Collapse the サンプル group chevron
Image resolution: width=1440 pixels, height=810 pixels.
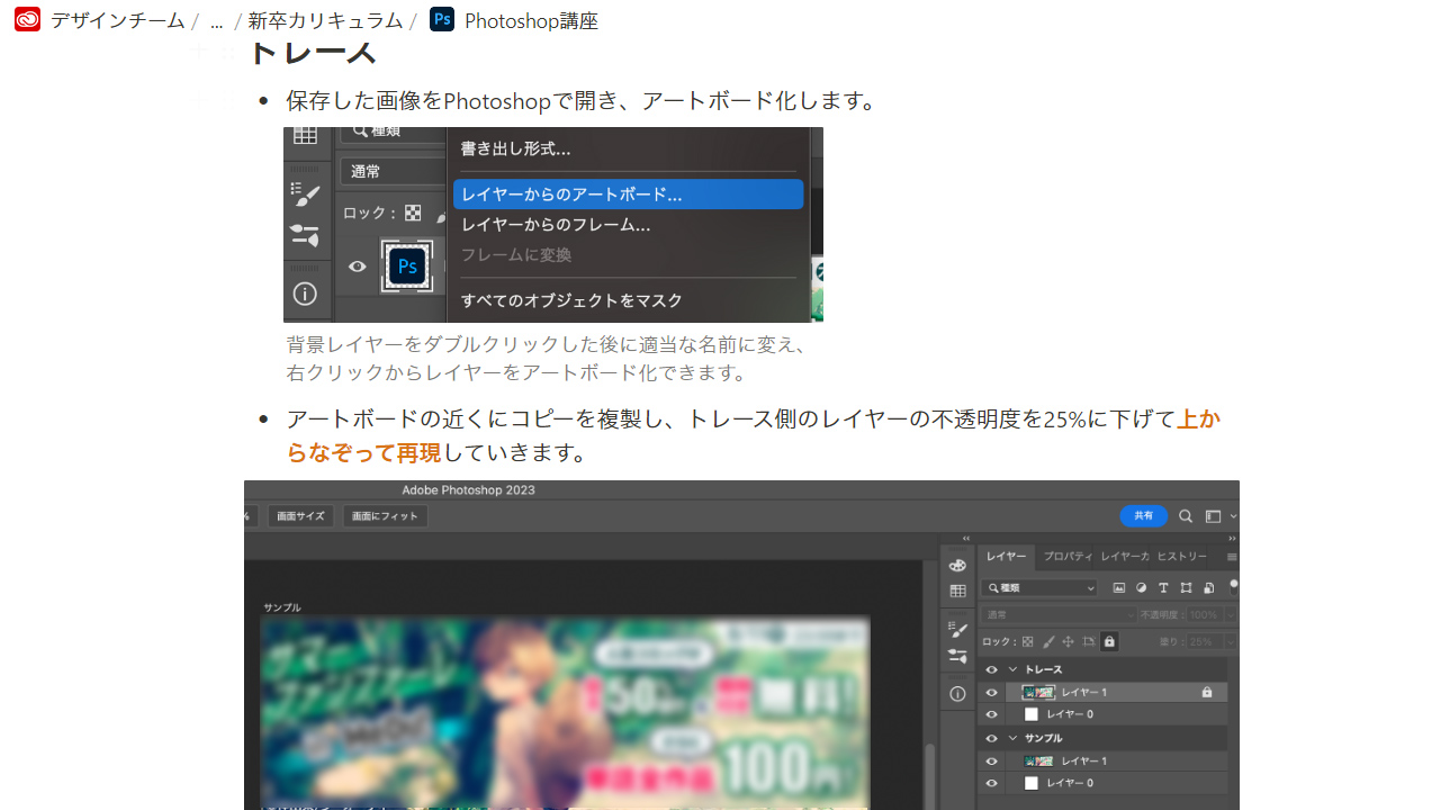[1013, 738]
